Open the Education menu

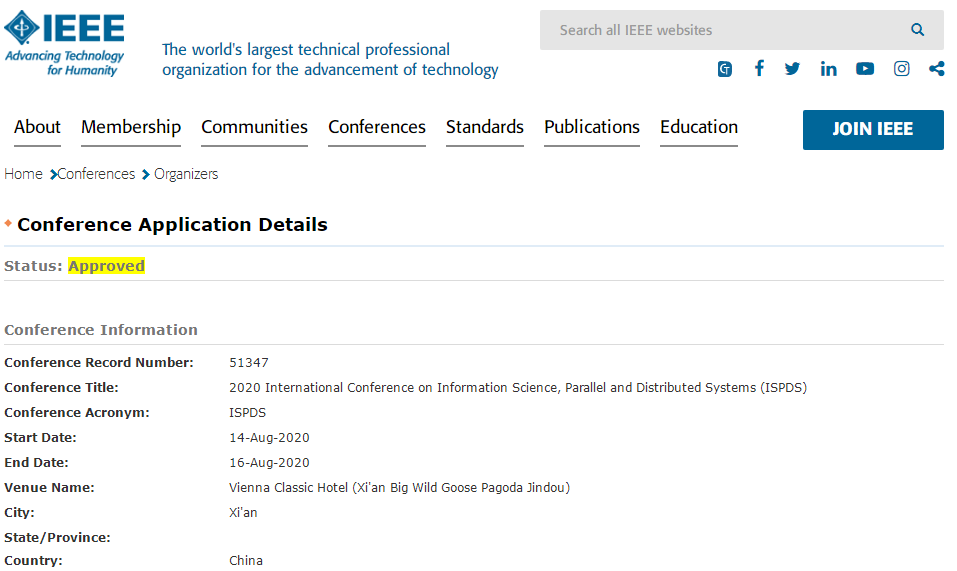click(x=699, y=127)
